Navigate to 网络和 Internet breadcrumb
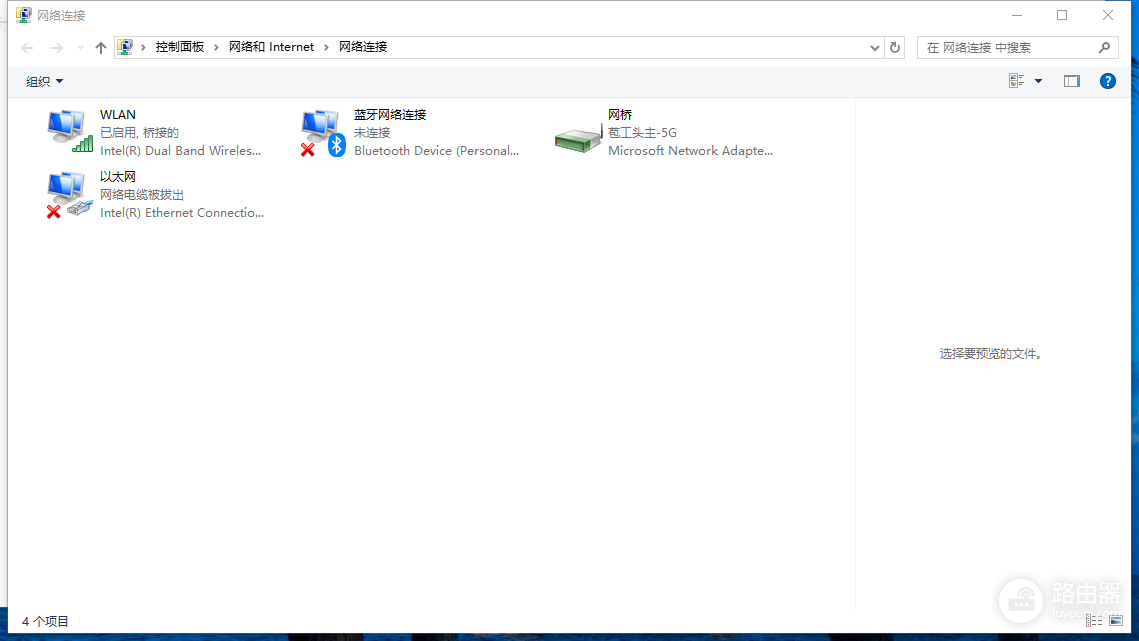The image size is (1139, 641). [x=272, y=47]
